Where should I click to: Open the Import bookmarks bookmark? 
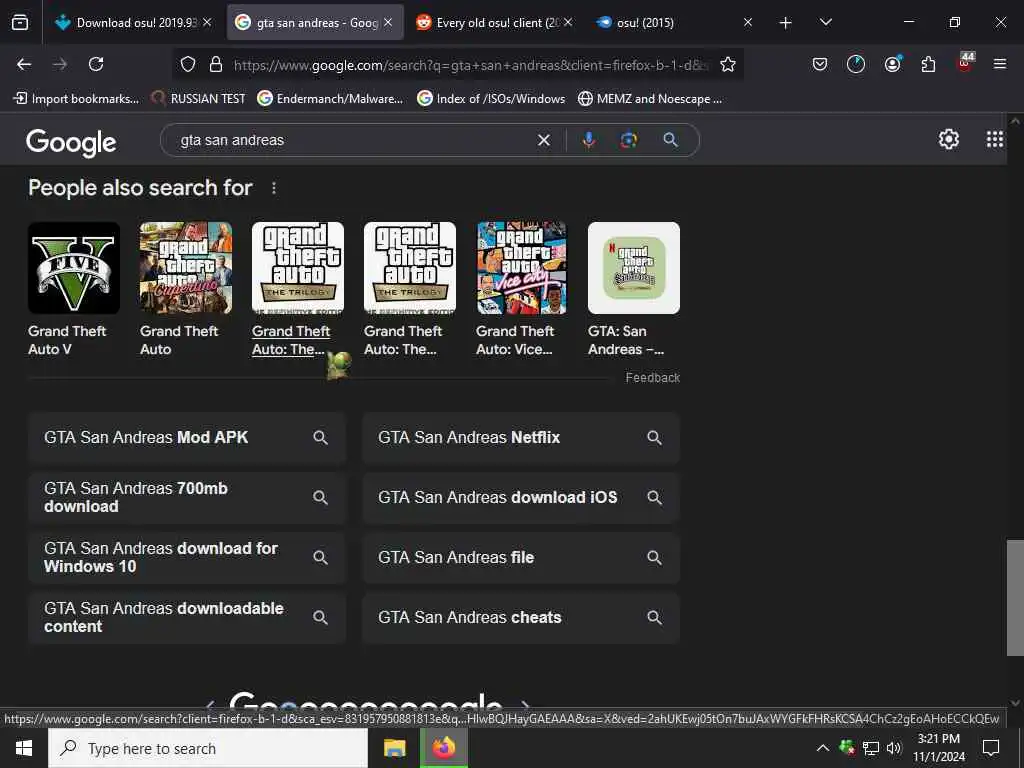[76, 99]
